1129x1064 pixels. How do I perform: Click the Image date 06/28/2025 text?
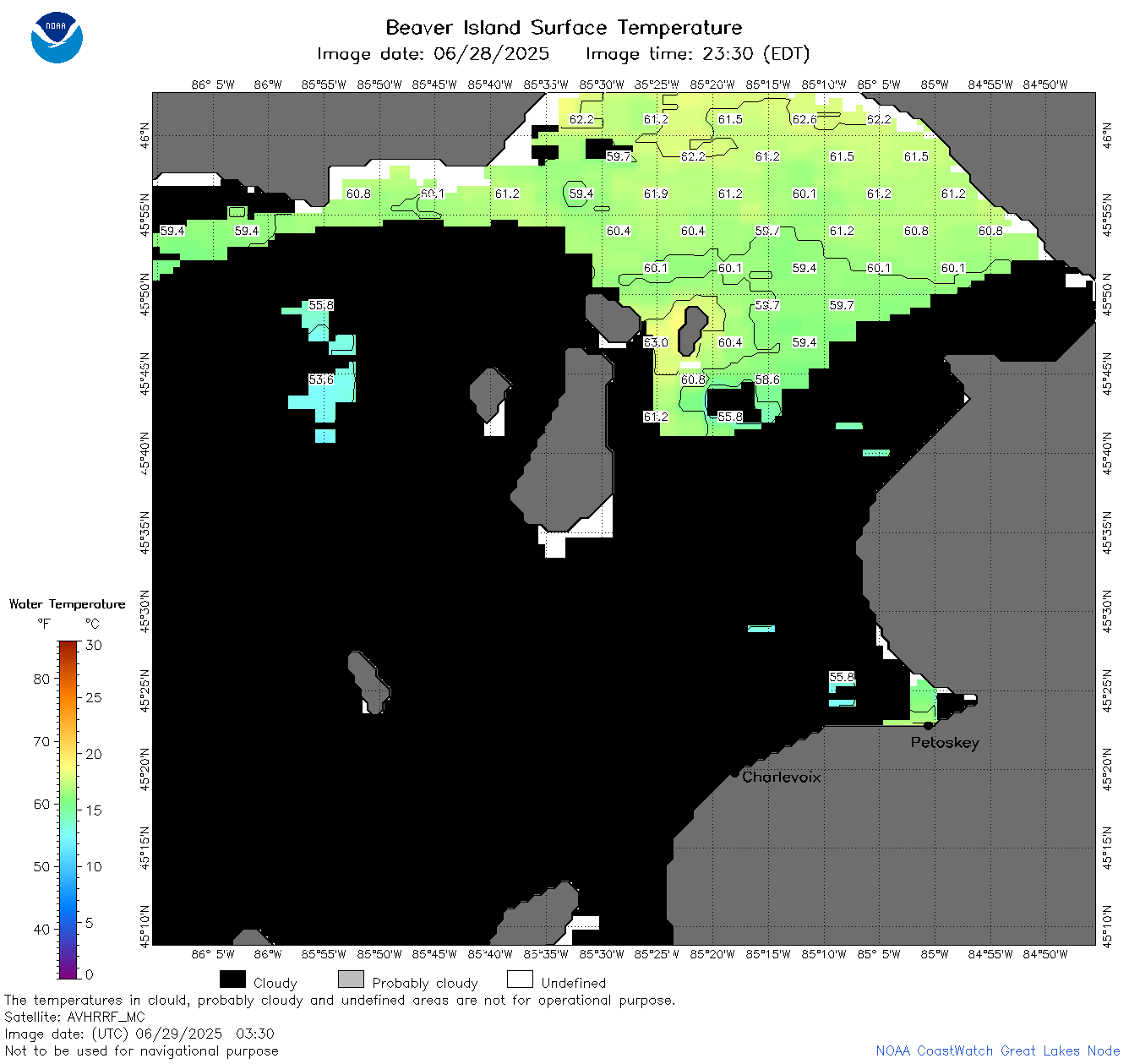pos(433,54)
